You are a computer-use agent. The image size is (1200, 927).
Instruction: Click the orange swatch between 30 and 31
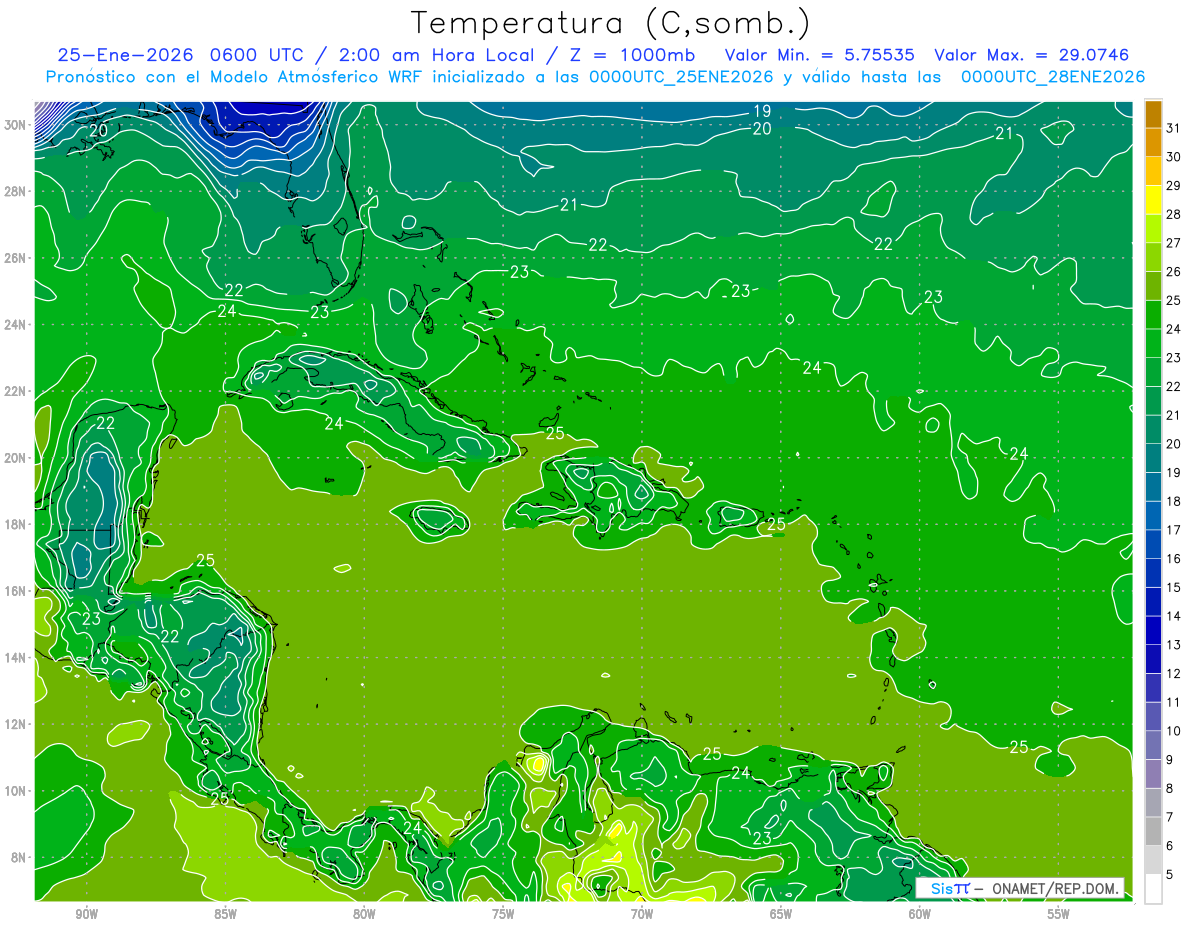1153,143
